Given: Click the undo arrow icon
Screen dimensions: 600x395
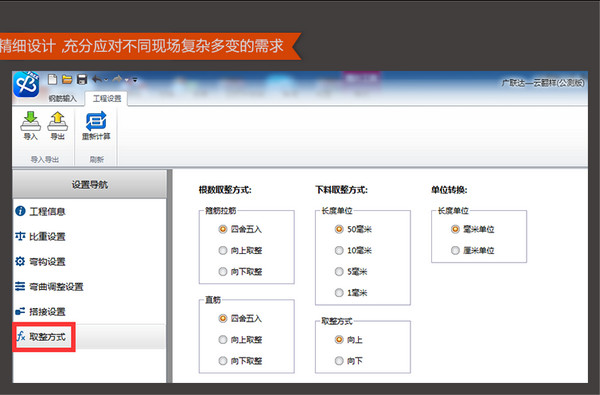Looking at the screenshot, I should (x=97, y=79).
